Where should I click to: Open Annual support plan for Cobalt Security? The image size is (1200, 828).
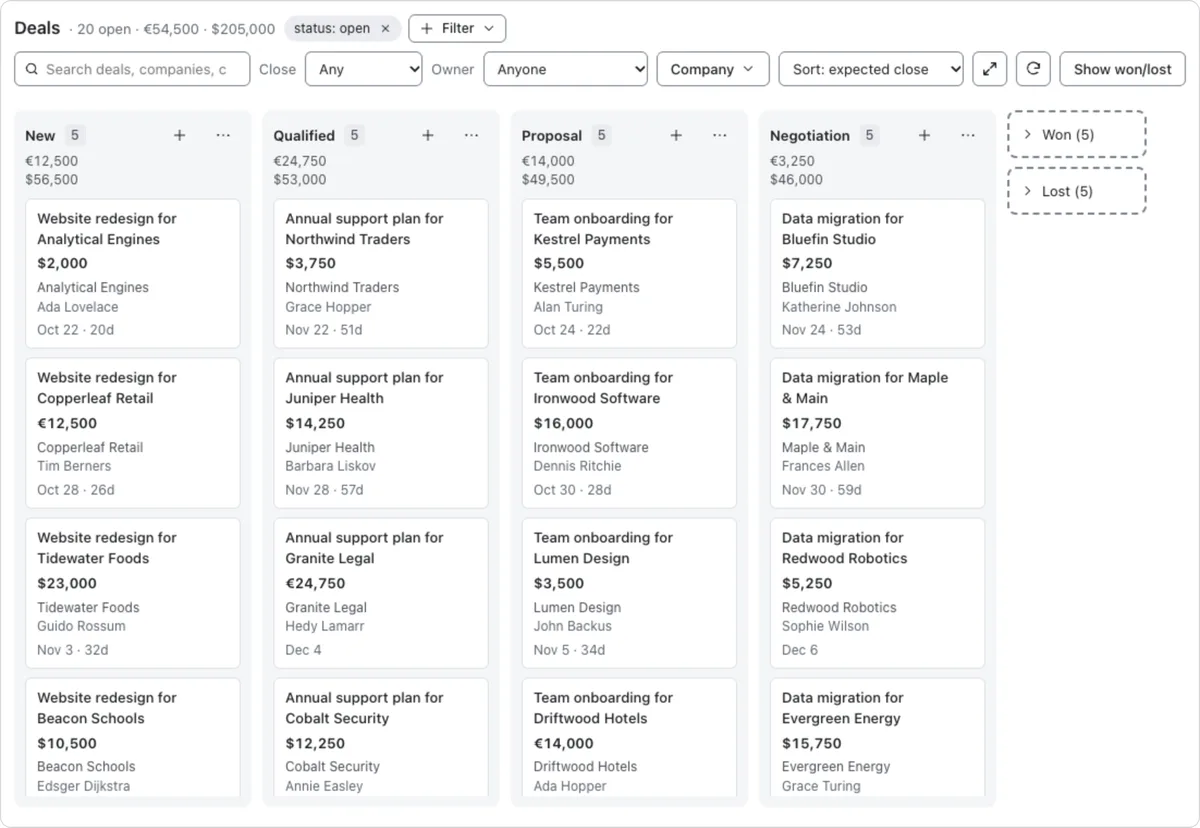pos(381,738)
